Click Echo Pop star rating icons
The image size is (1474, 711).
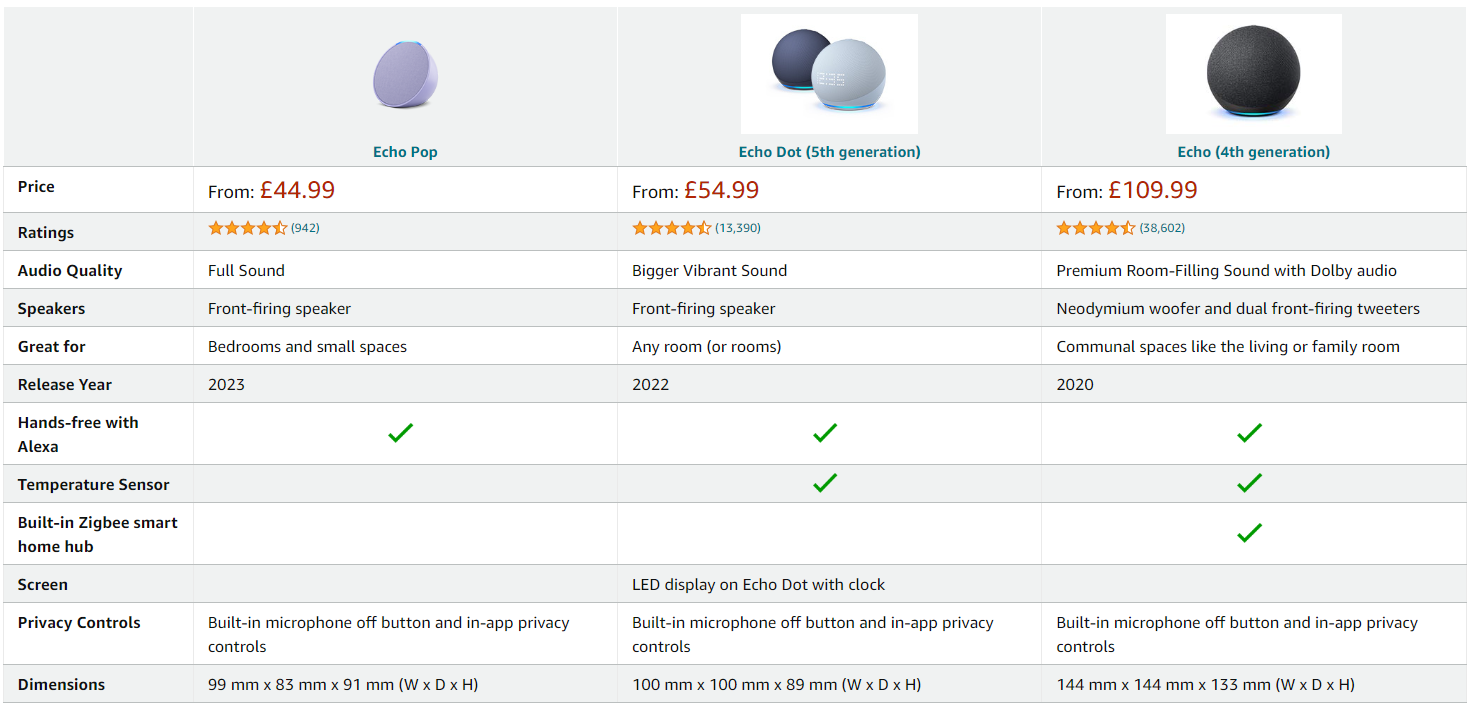pos(247,228)
